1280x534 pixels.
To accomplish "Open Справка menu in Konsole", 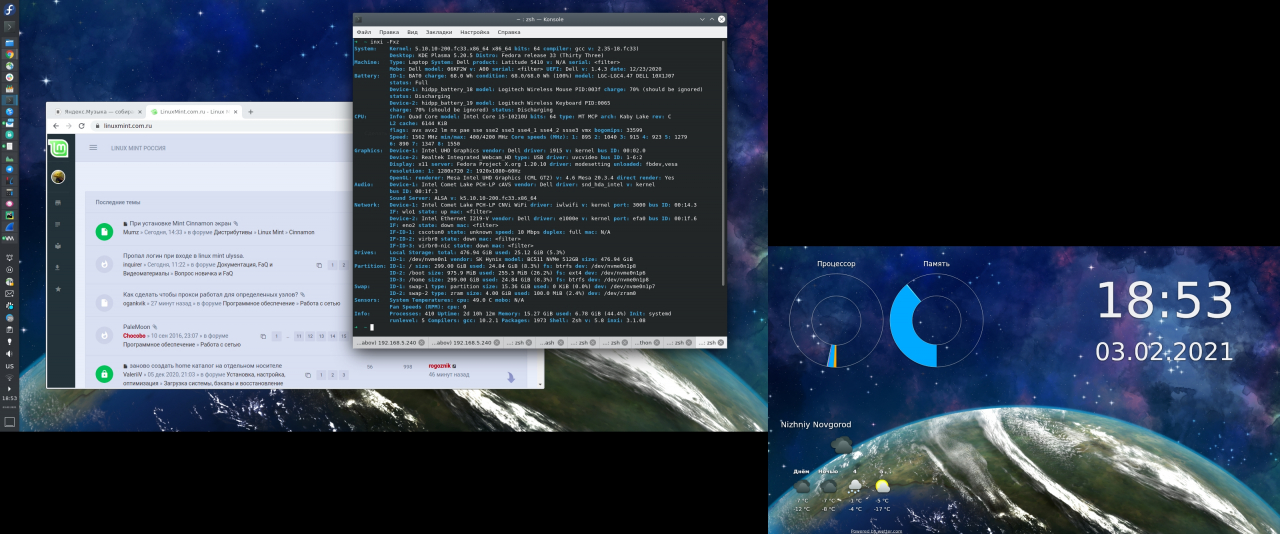I will click(x=509, y=32).
